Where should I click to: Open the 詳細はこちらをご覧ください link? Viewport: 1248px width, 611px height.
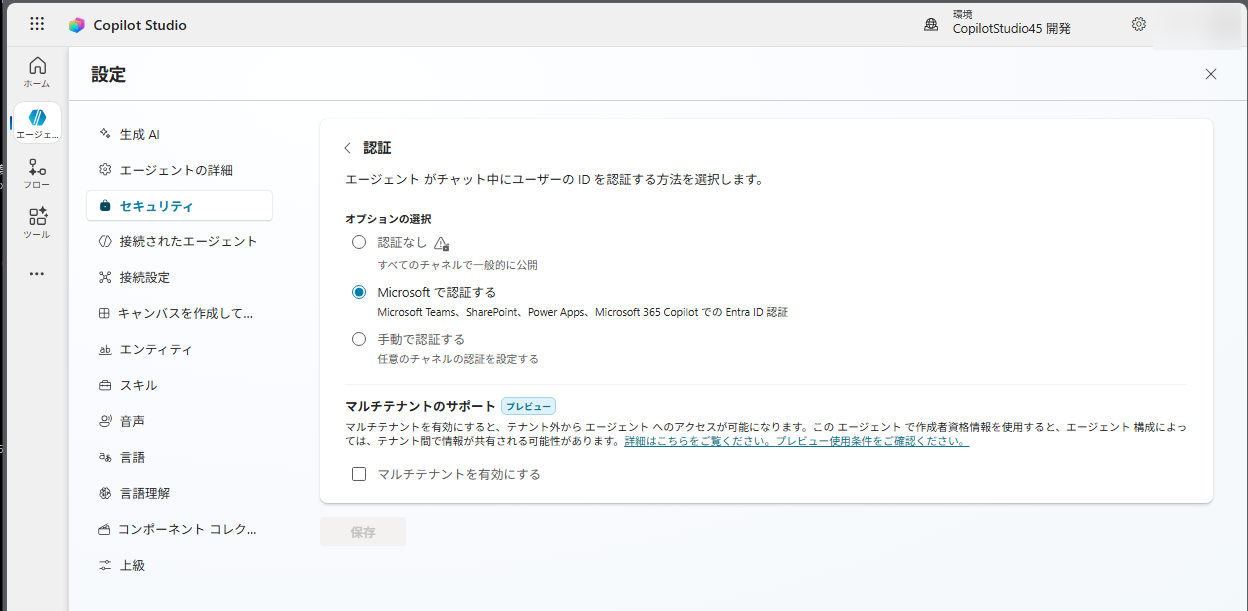[698, 441]
